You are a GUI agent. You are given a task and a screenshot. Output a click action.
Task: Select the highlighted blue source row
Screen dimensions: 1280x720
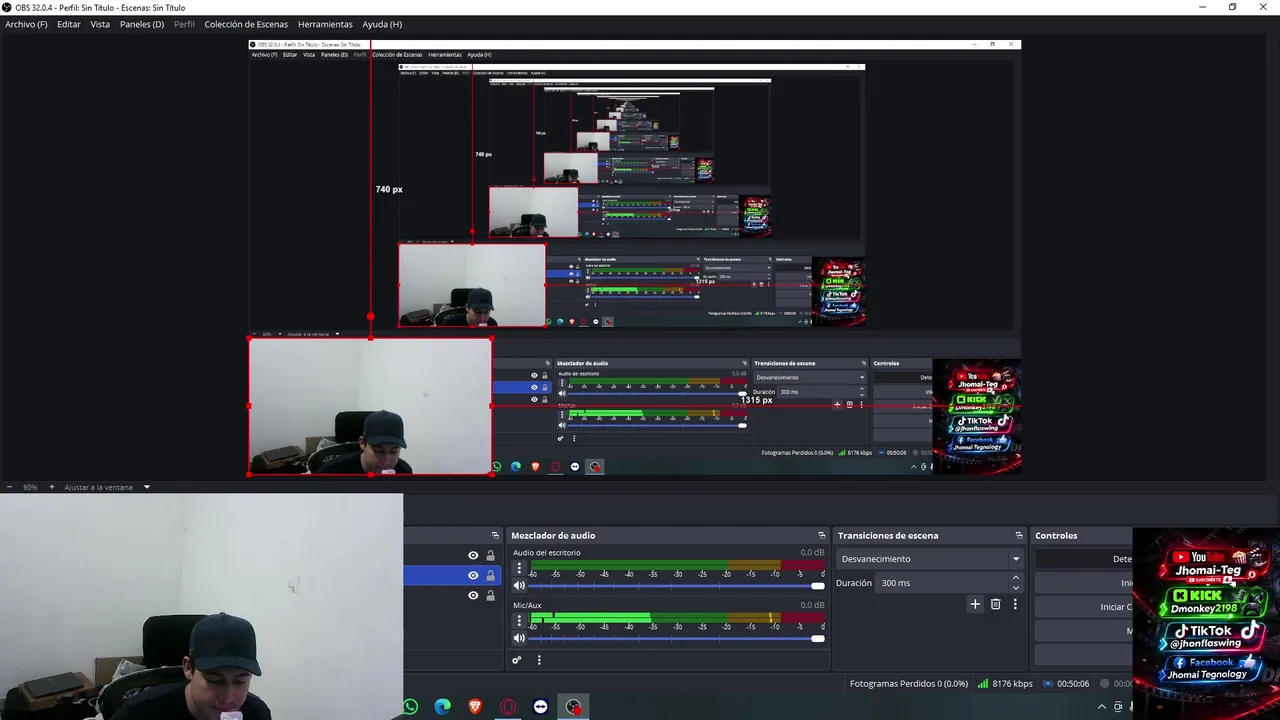click(x=452, y=575)
